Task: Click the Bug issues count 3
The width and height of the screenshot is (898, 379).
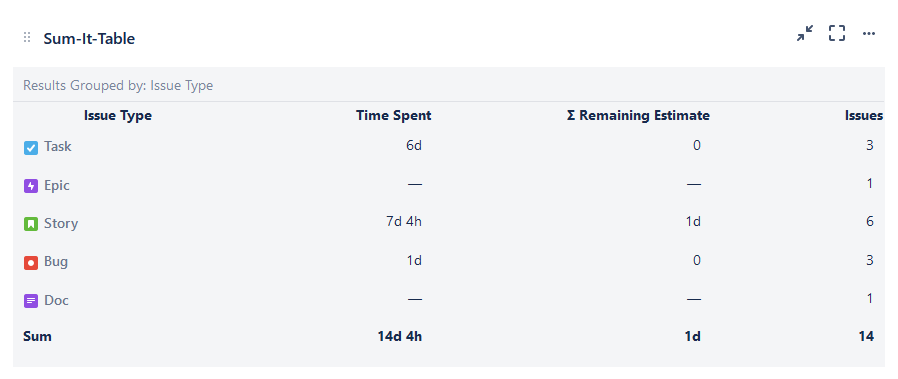Action: click(870, 260)
